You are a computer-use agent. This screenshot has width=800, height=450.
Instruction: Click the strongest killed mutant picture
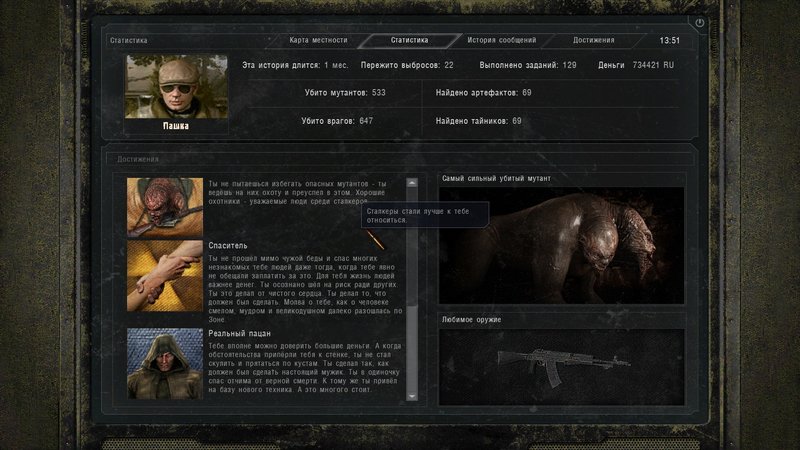coord(562,245)
